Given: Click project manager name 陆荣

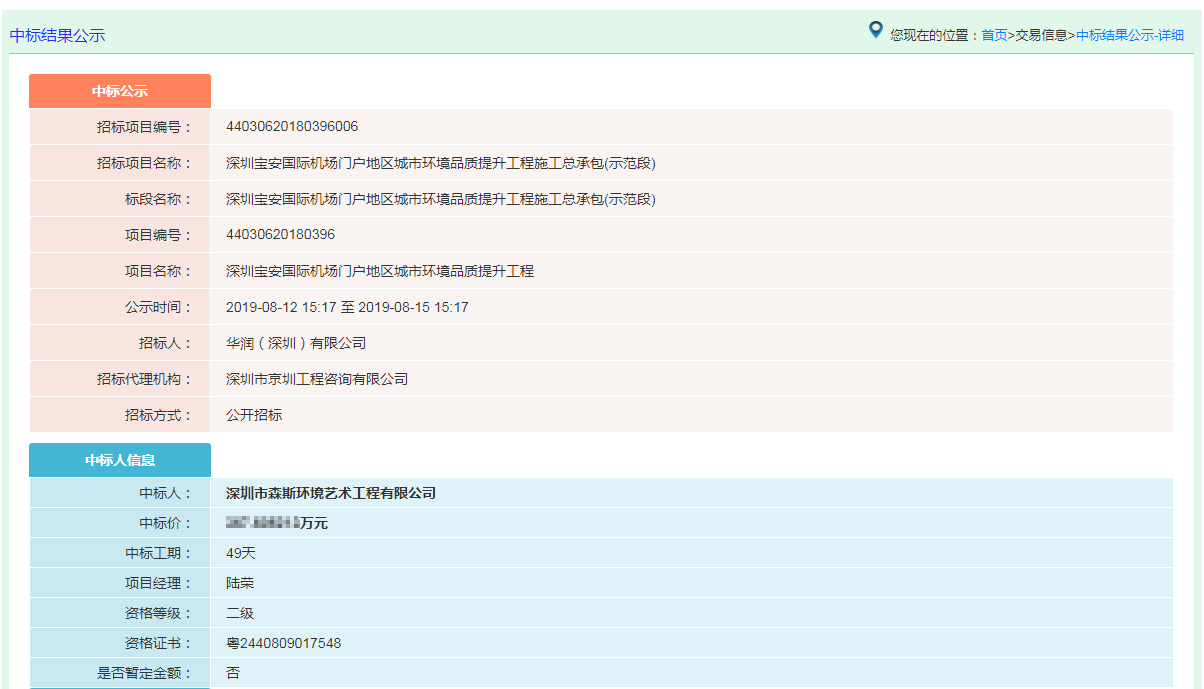Looking at the screenshot, I should coord(240,583).
